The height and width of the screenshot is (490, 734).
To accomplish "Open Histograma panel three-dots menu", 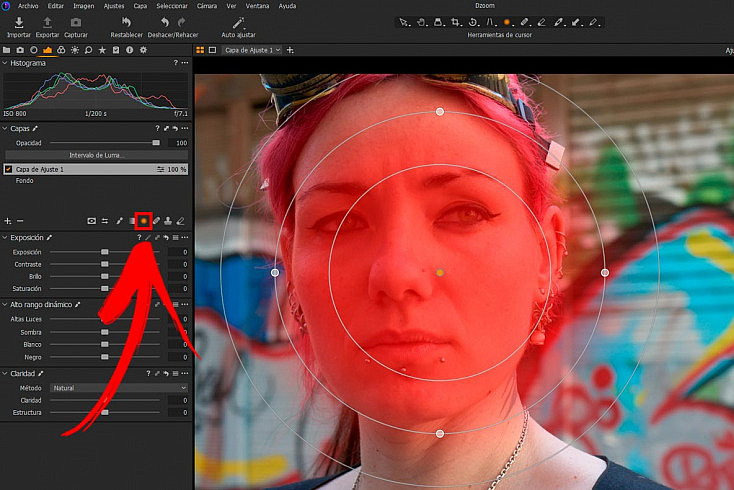I will coord(185,63).
